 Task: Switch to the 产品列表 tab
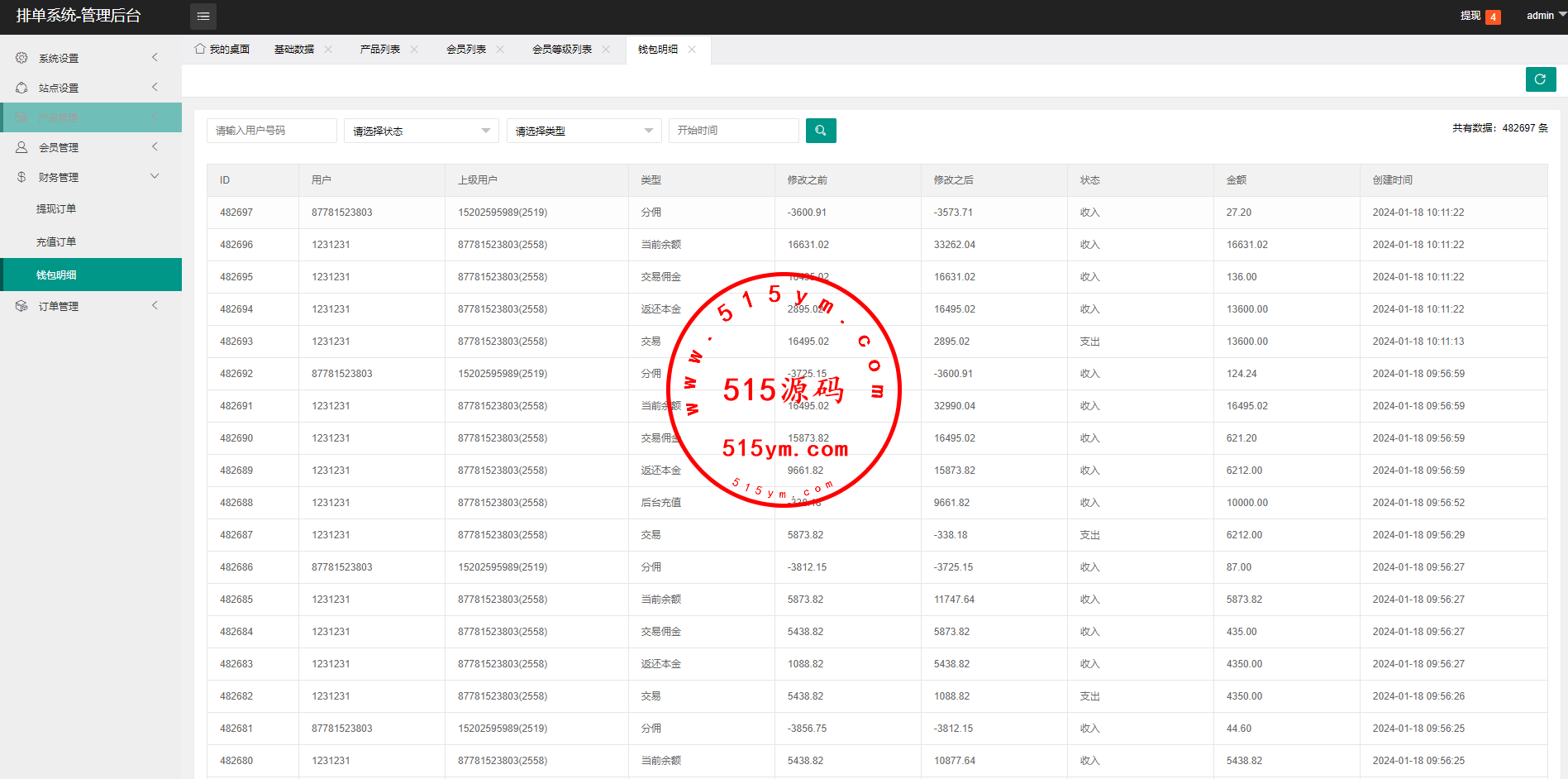(379, 50)
